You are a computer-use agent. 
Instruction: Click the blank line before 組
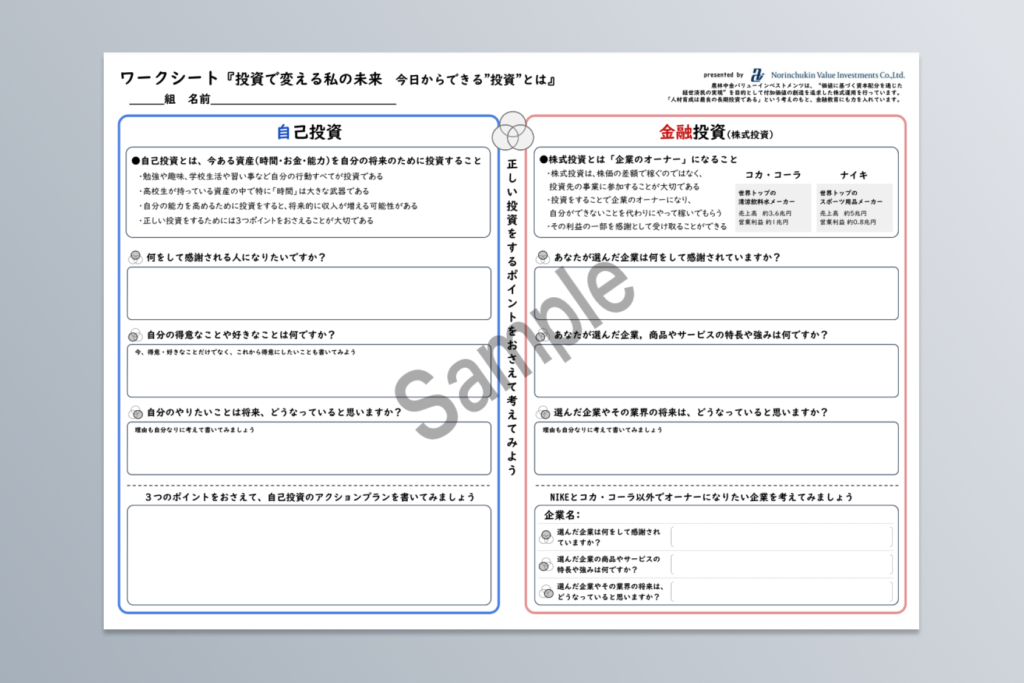tap(144, 99)
